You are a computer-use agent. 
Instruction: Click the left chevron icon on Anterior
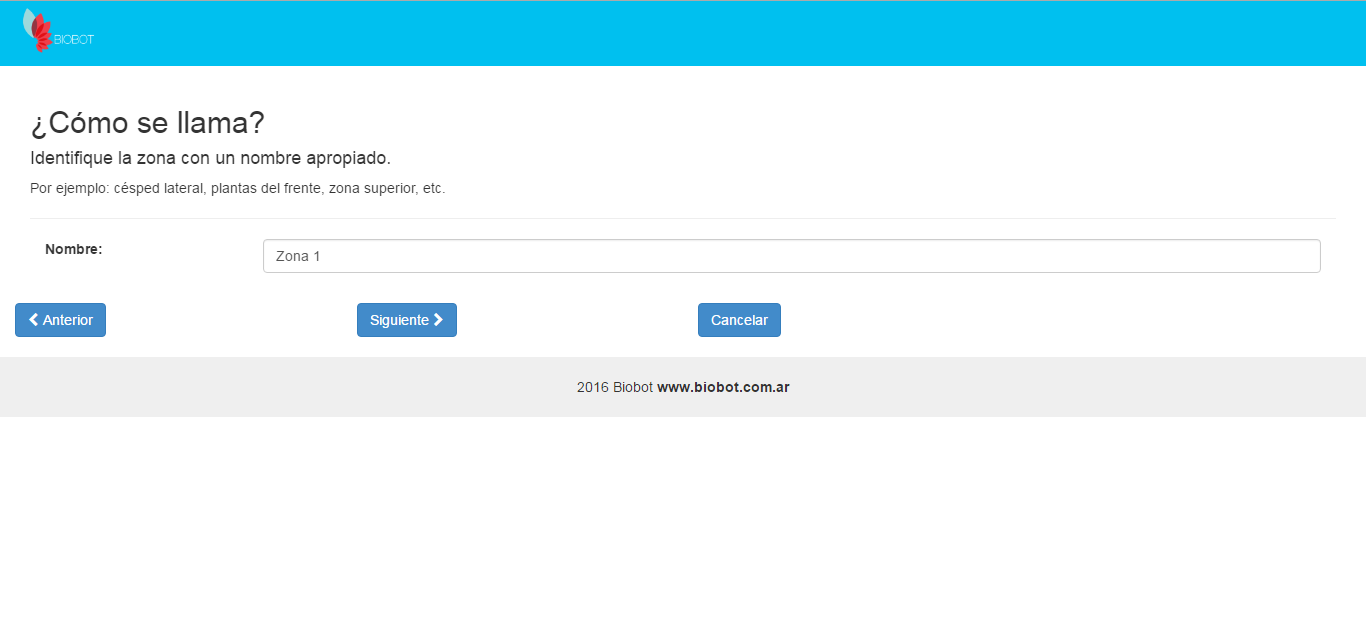point(34,320)
